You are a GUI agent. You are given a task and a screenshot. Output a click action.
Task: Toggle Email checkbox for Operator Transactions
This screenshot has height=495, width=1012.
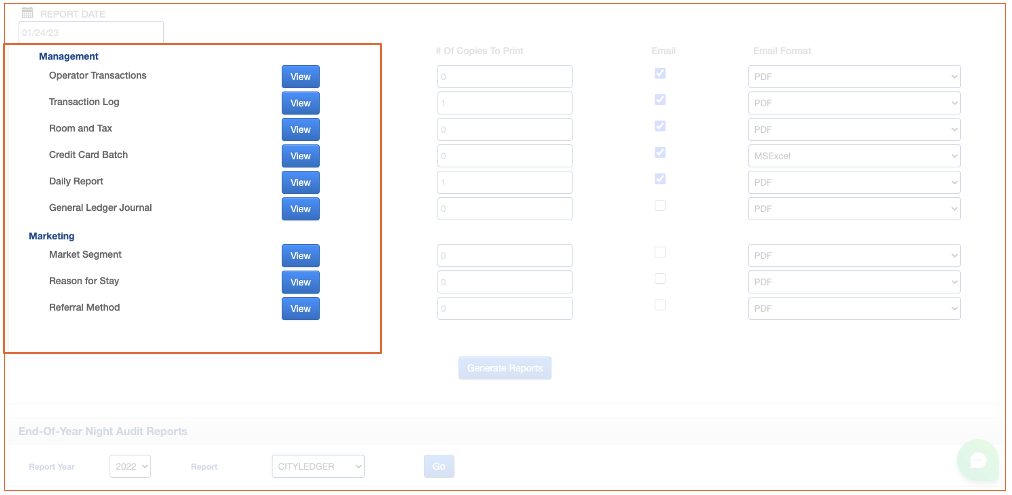(x=660, y=73)
